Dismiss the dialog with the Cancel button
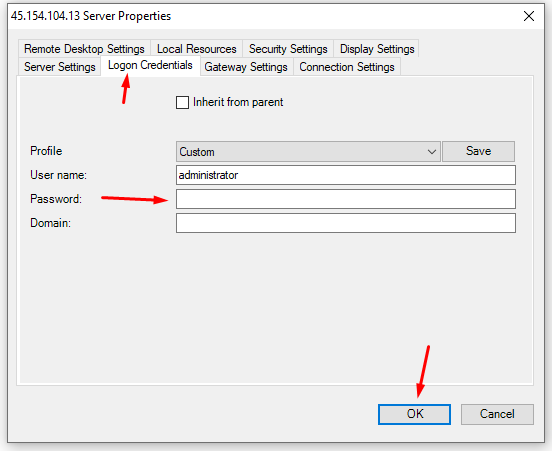552x451 pixels. (x=497, y=414)
